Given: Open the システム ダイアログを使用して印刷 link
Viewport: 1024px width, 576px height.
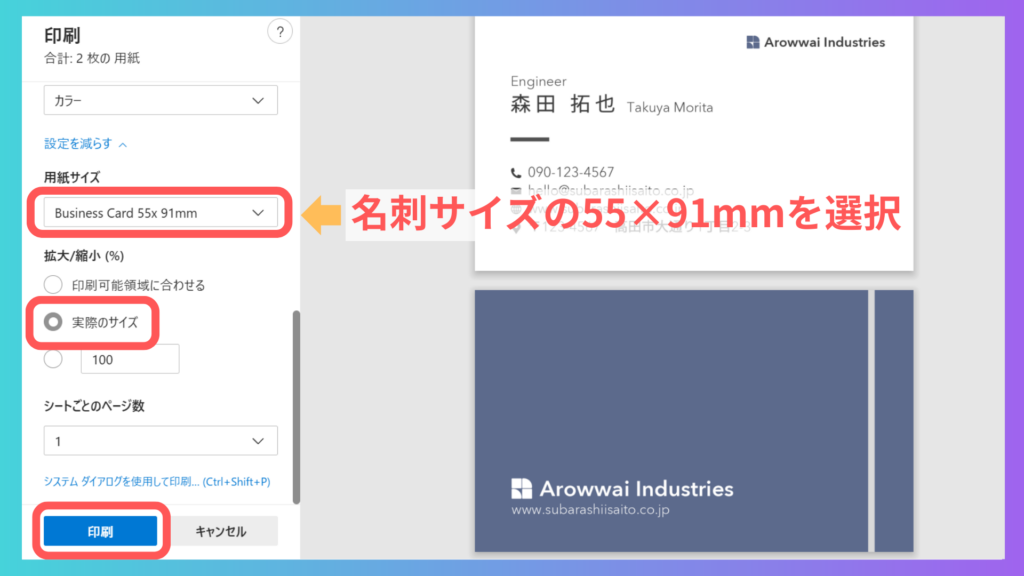Looking at the screenshot, I should coord(157,482).
